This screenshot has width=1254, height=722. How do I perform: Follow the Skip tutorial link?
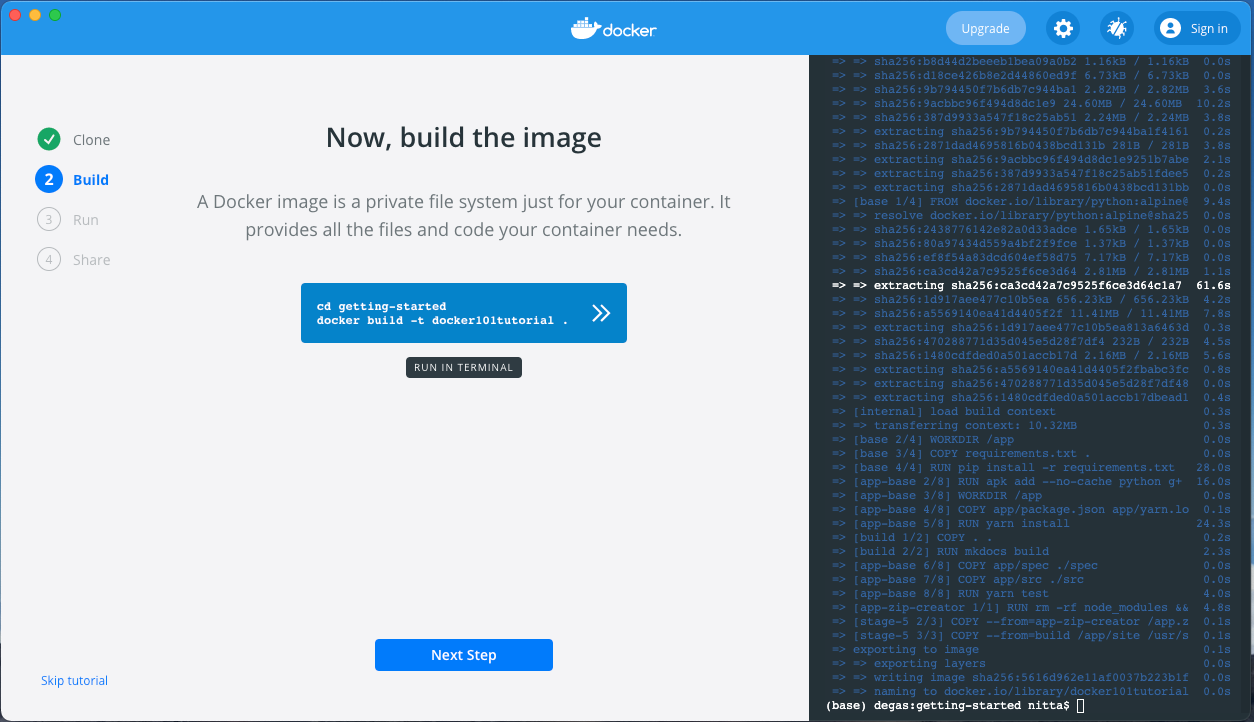74,681
